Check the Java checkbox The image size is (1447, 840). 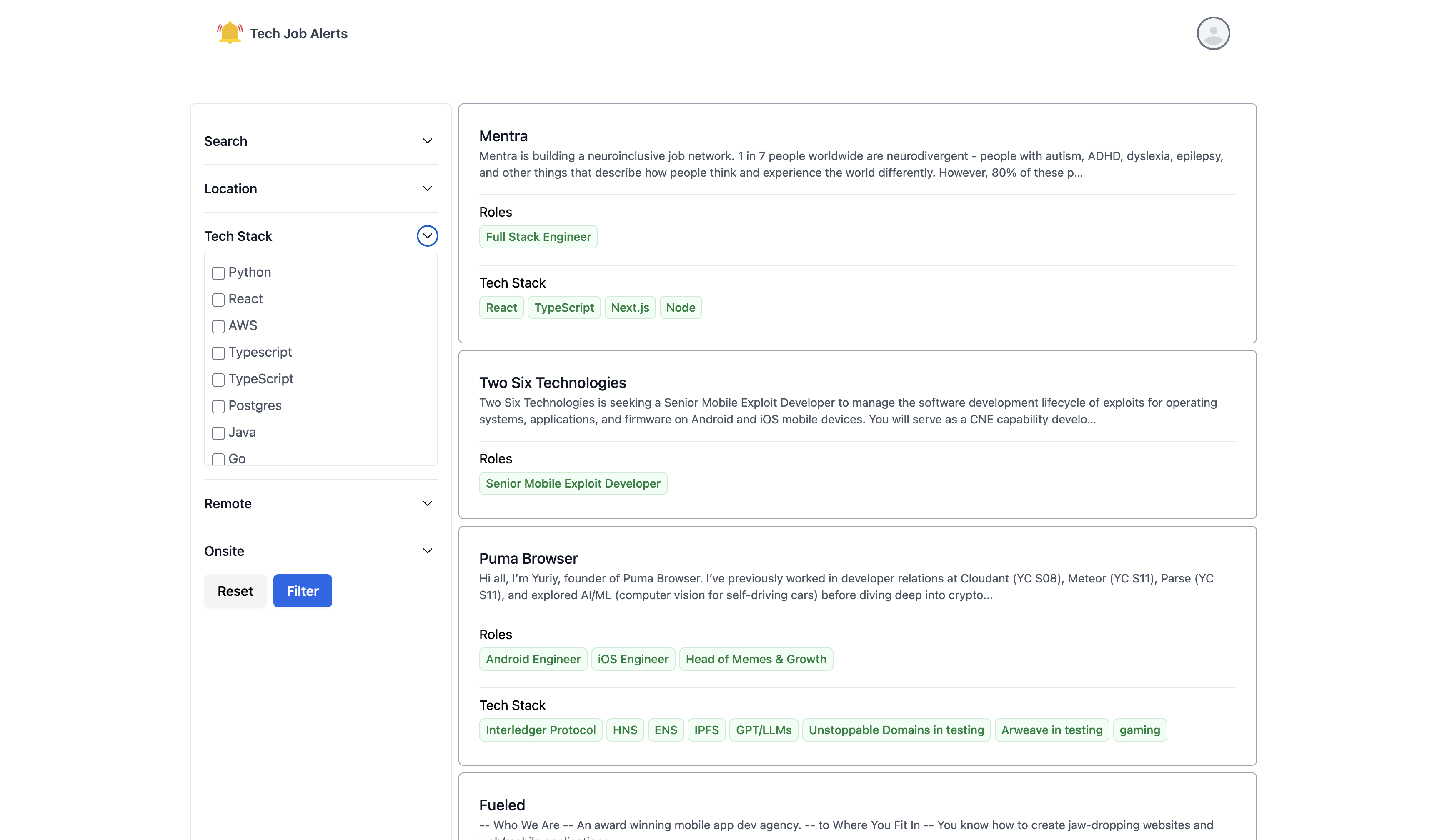[218, 433]
